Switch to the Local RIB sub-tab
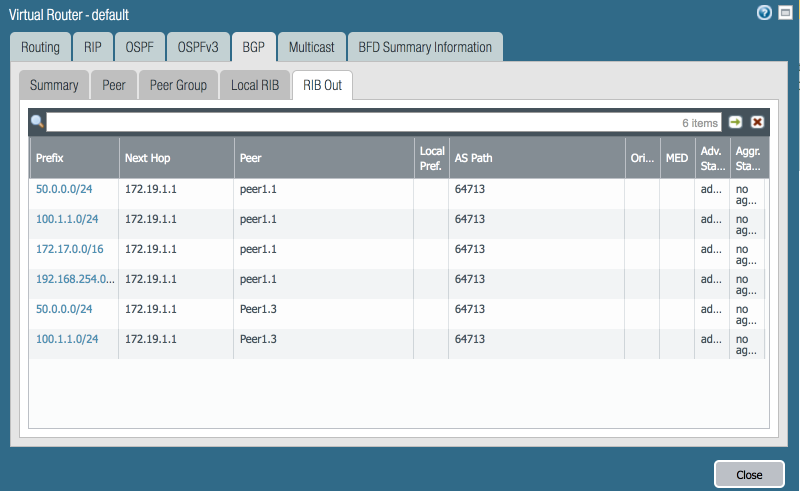The width and height of the screenshot is (800, 491). click(x=255, y=85)
